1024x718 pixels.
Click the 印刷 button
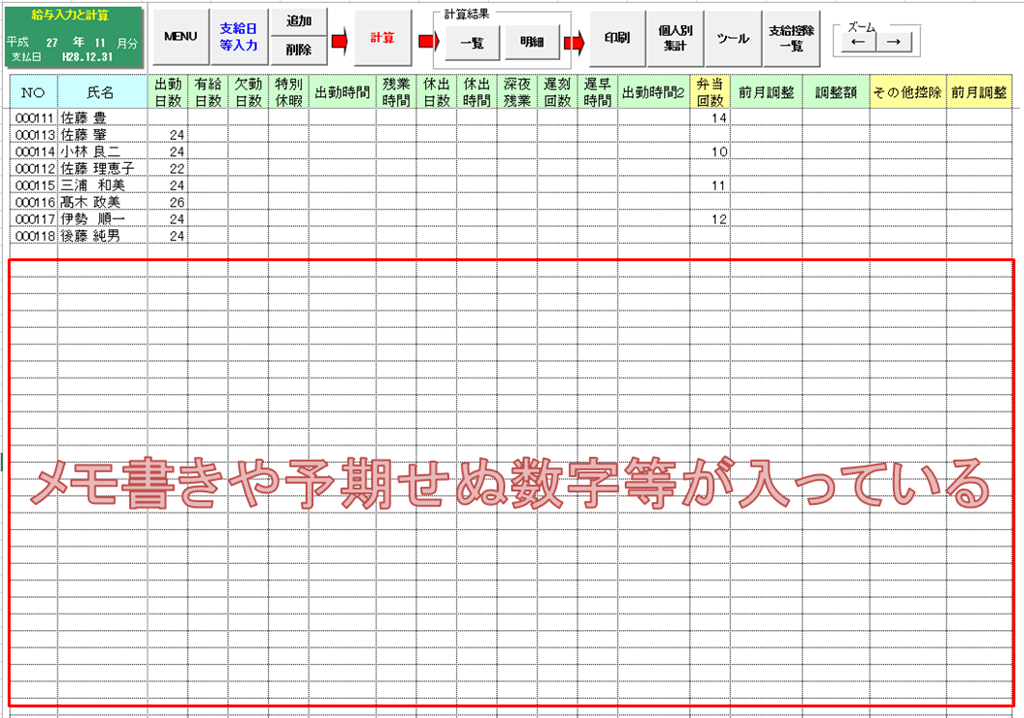(x=616, y=38)
